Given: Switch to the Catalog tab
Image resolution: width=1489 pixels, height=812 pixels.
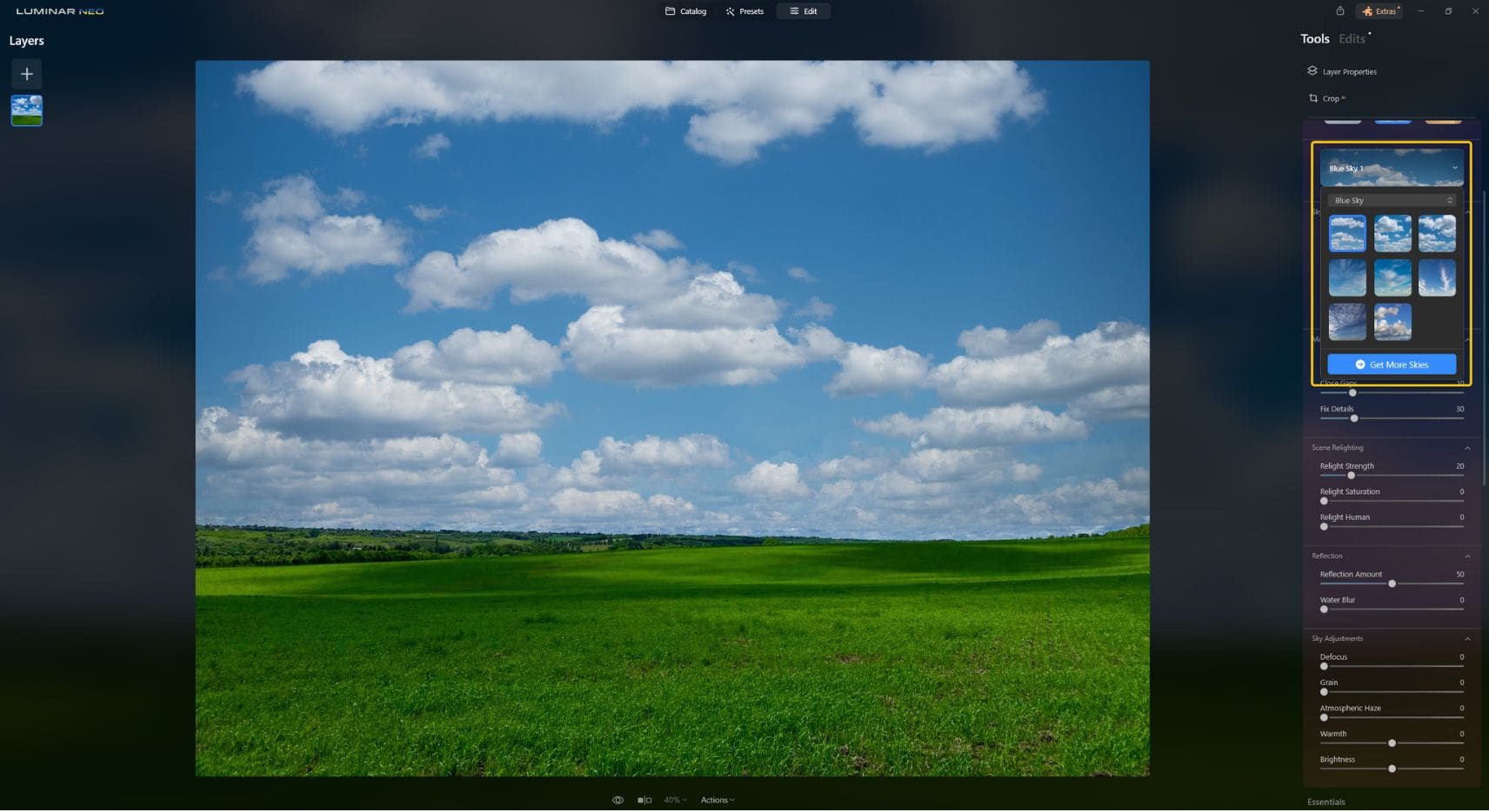Looking at the screenshot, I should pyautogui.click(x=685, y=11).
